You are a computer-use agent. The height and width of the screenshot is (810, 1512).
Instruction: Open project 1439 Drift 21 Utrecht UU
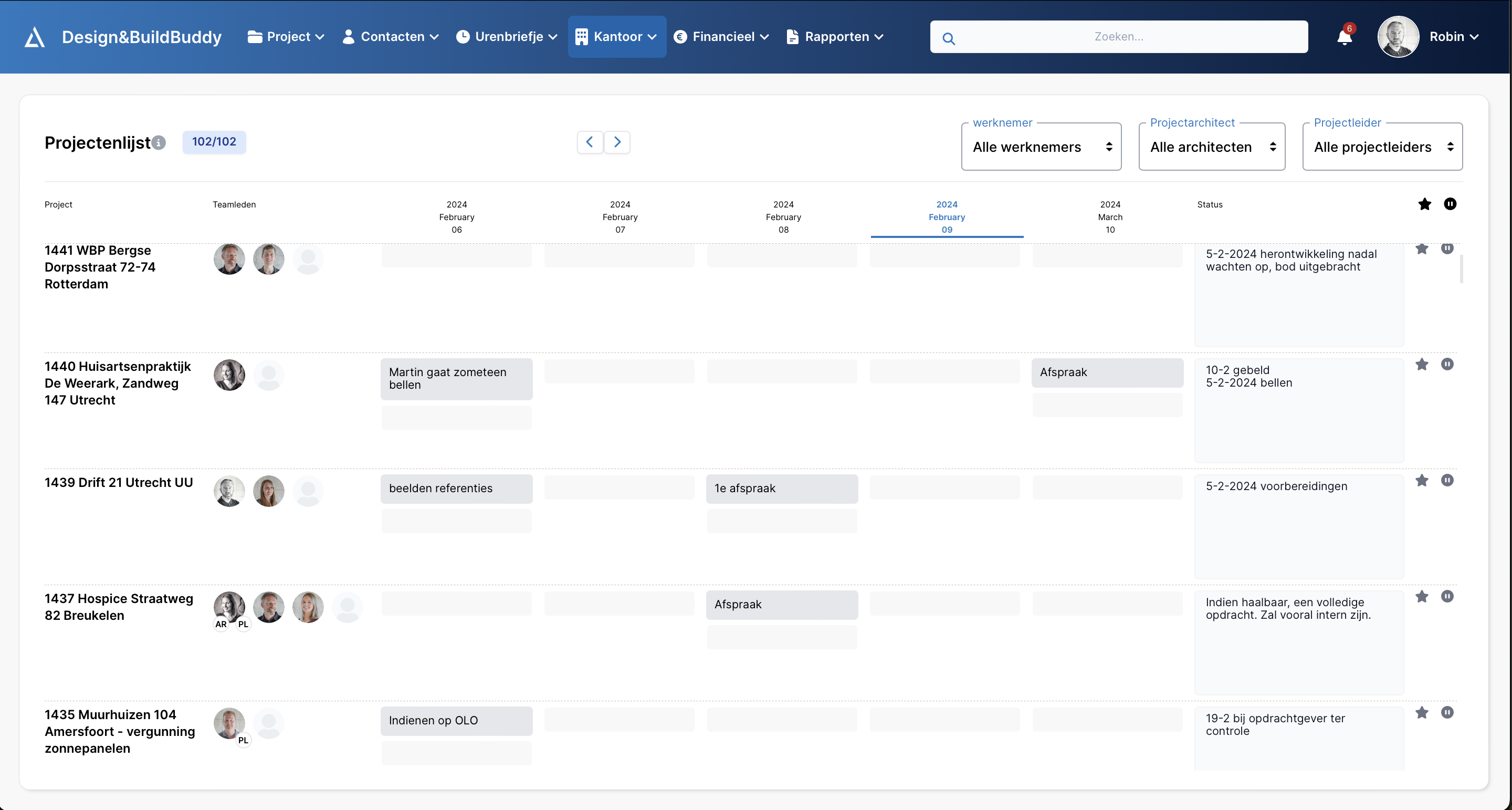click(119, 482)
